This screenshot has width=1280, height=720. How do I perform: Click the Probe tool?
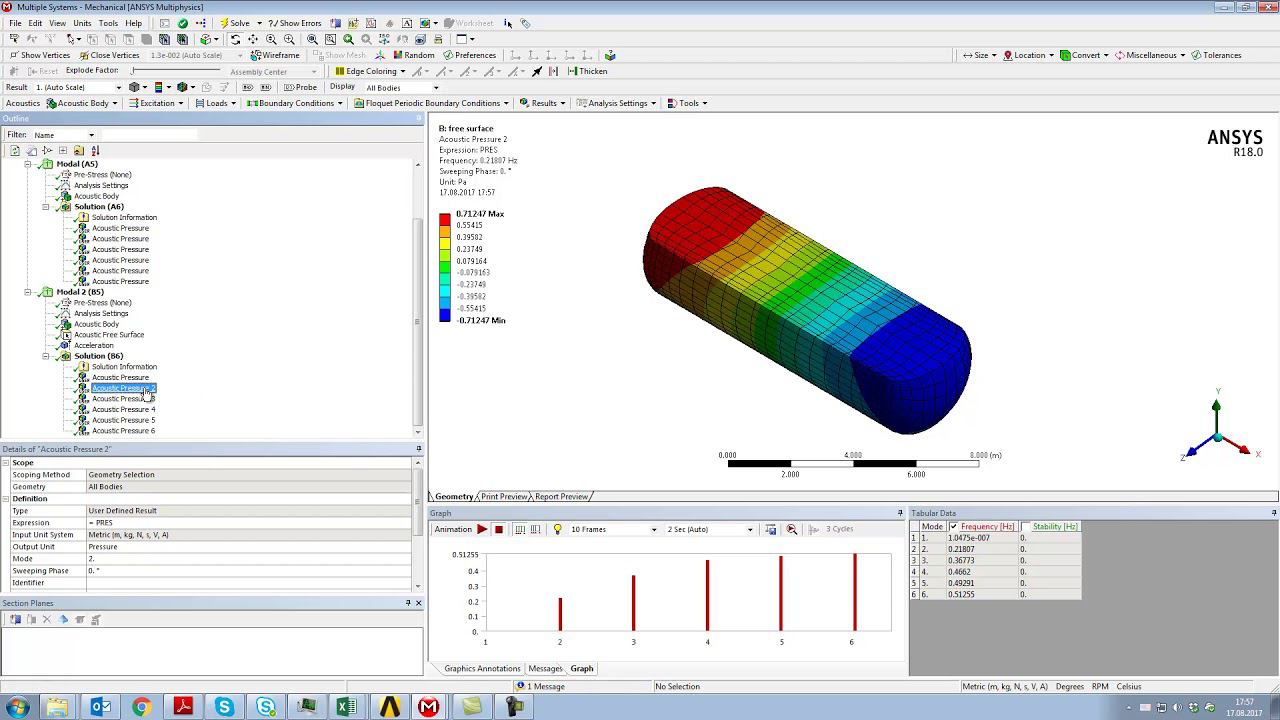[x=300, y=87]
